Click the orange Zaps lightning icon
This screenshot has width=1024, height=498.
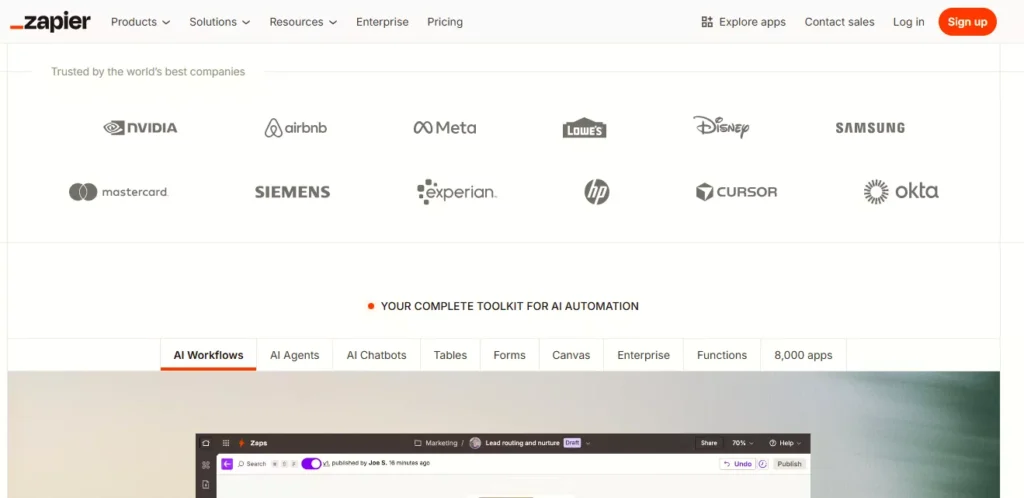click(241, 443)
